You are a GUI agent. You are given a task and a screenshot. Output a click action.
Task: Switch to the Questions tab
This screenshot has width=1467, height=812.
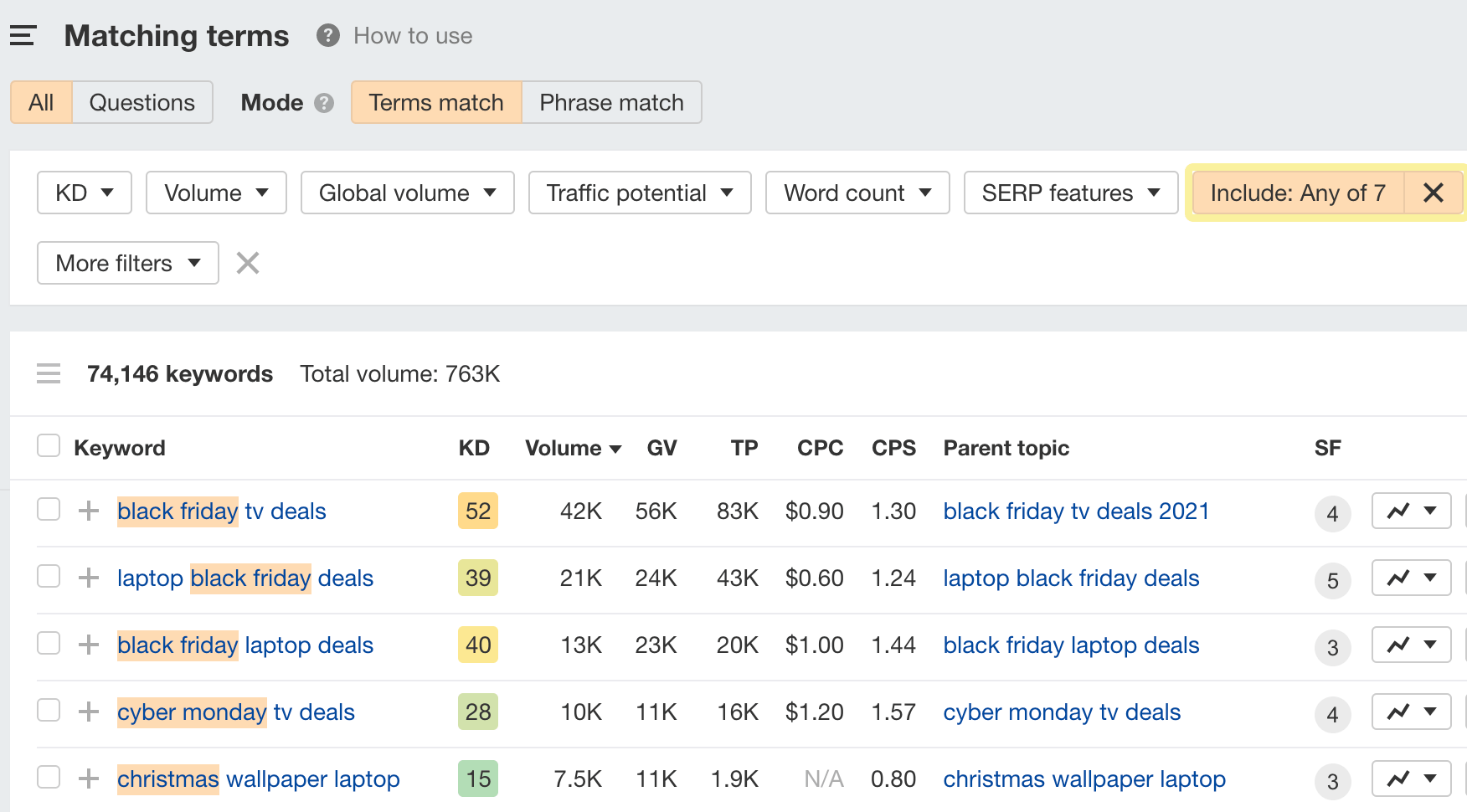142,102
